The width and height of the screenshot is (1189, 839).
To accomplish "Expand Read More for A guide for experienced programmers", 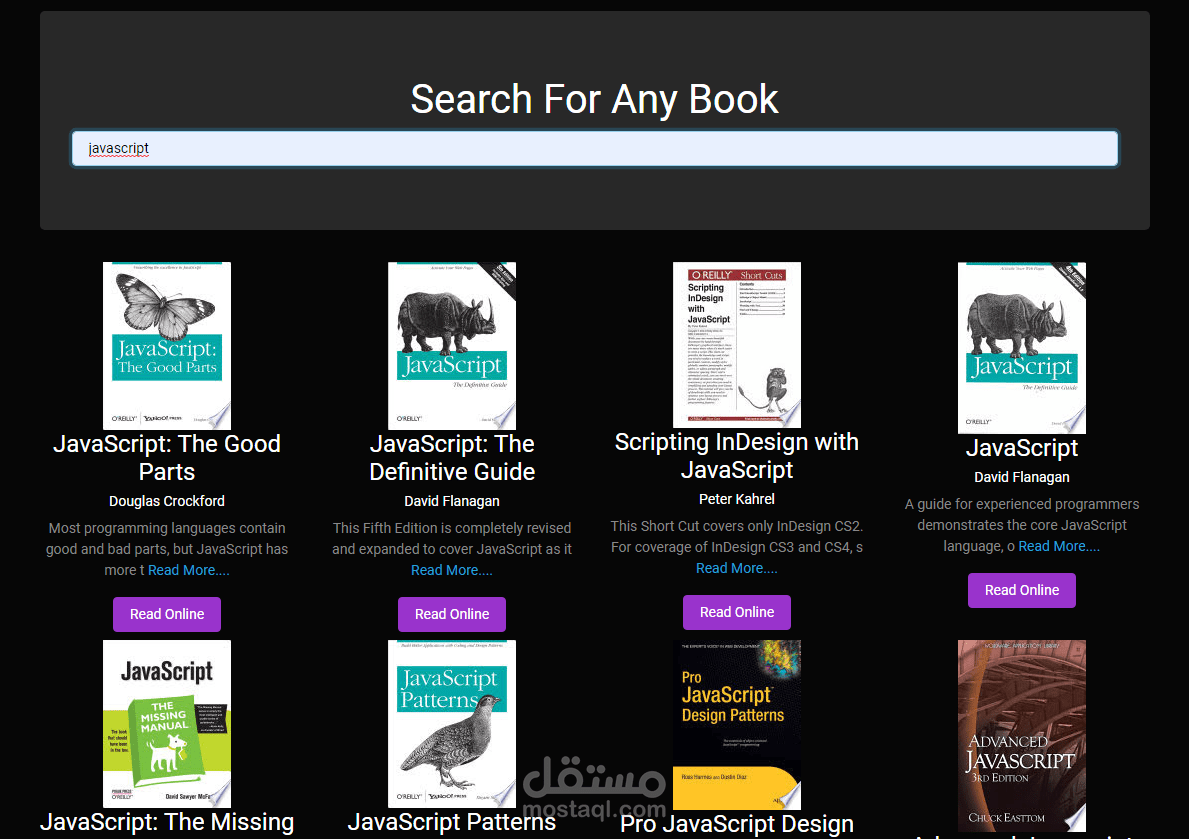I will pyautogui.click(x=1059, y=546).
